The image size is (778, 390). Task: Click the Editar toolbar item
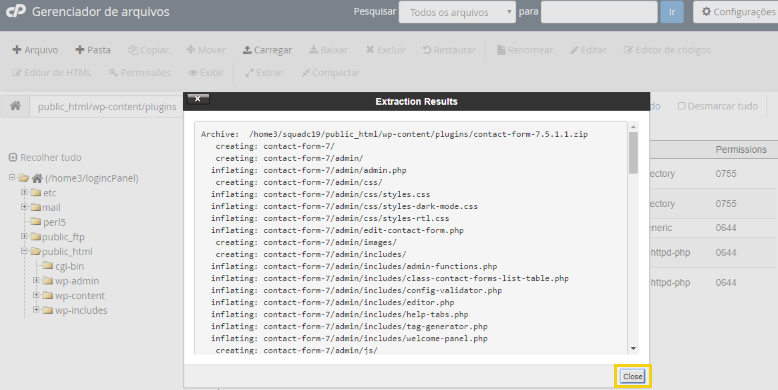tap(588, 50)
